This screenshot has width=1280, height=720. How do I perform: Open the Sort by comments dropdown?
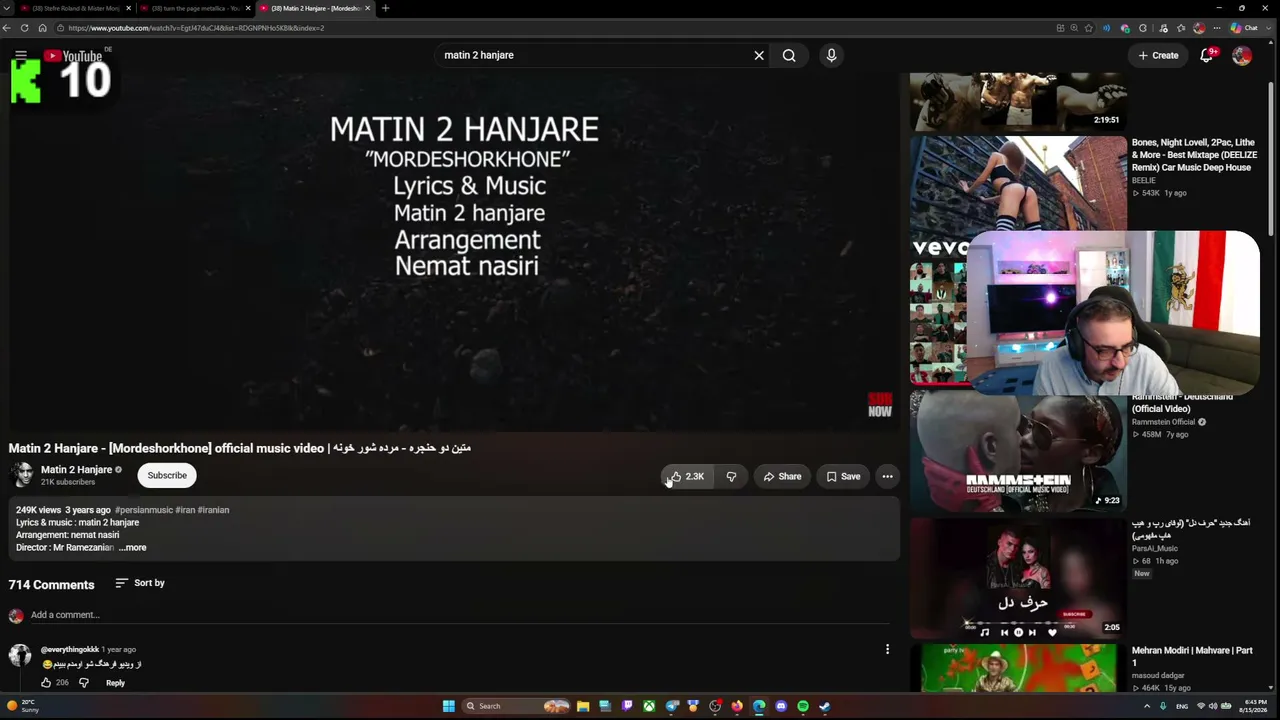140,583
